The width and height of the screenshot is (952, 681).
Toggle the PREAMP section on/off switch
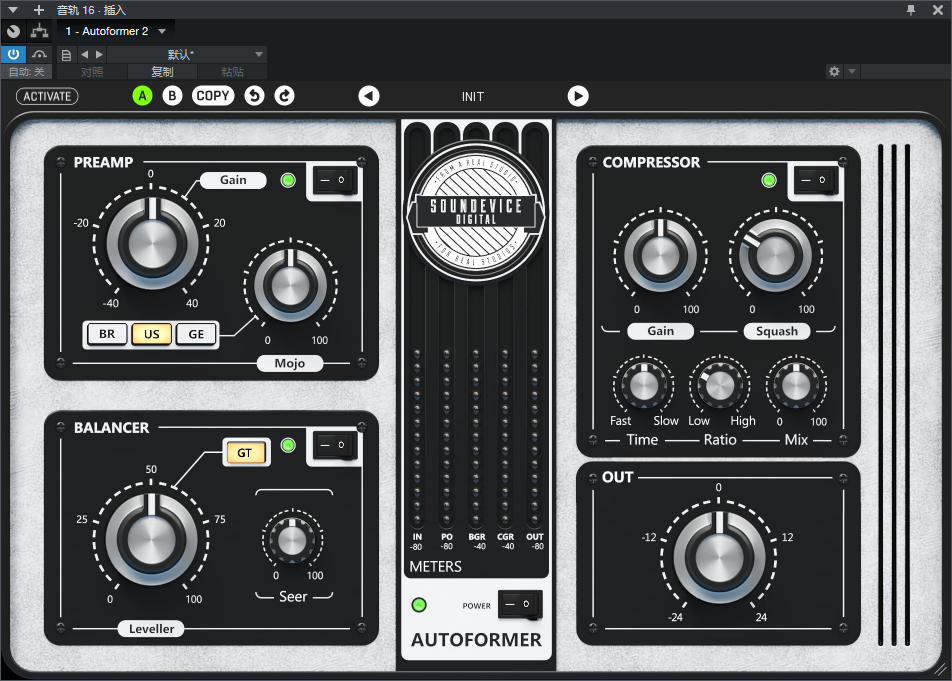pyautogui.click(x=334, y=180)
